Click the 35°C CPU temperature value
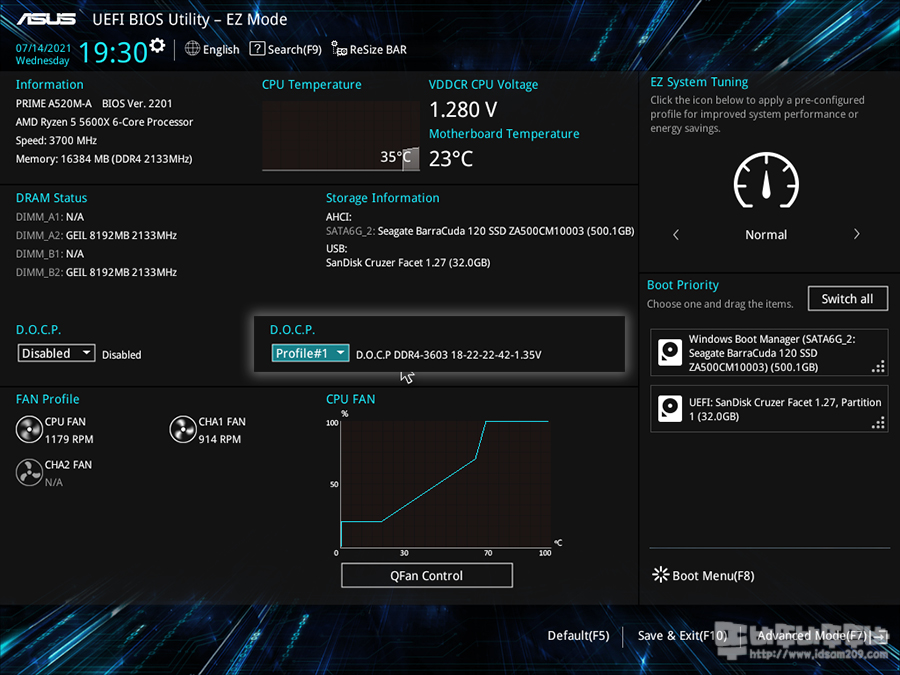Viewport: 900px width, 675px height. (x=396, y=157)
